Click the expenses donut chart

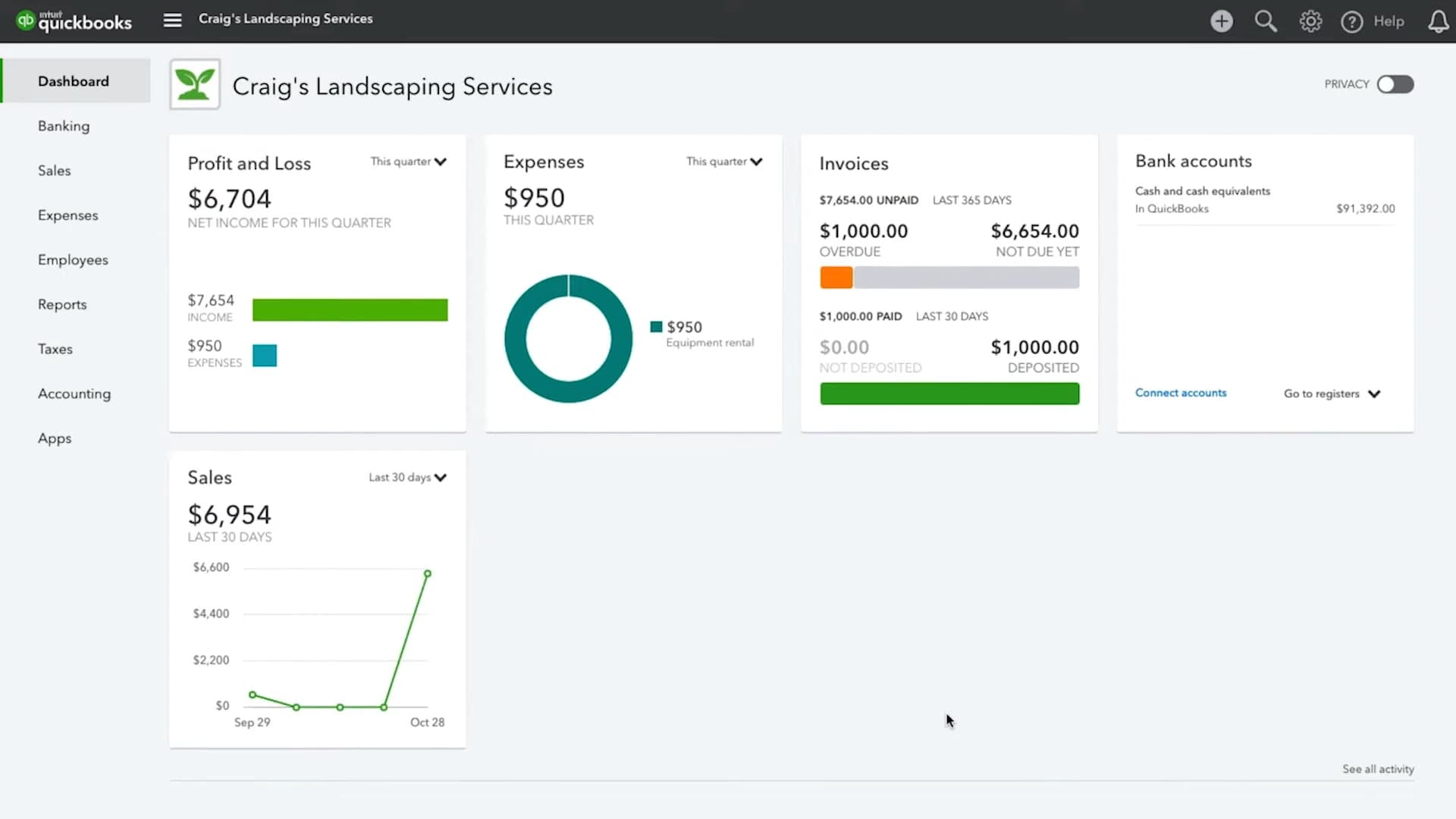pos(569,285)
